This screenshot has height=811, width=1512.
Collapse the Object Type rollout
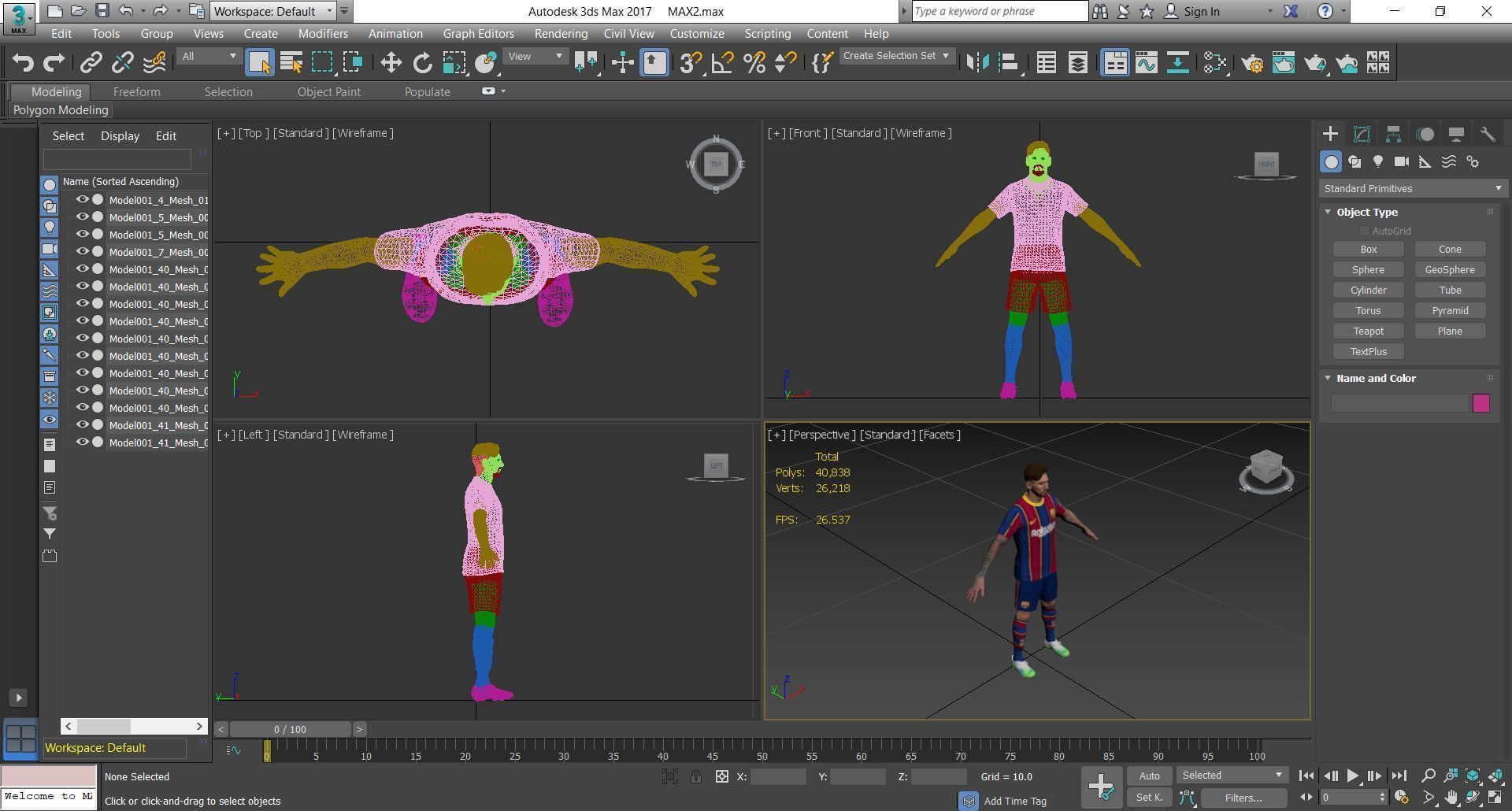click(x=1328, y=212)
